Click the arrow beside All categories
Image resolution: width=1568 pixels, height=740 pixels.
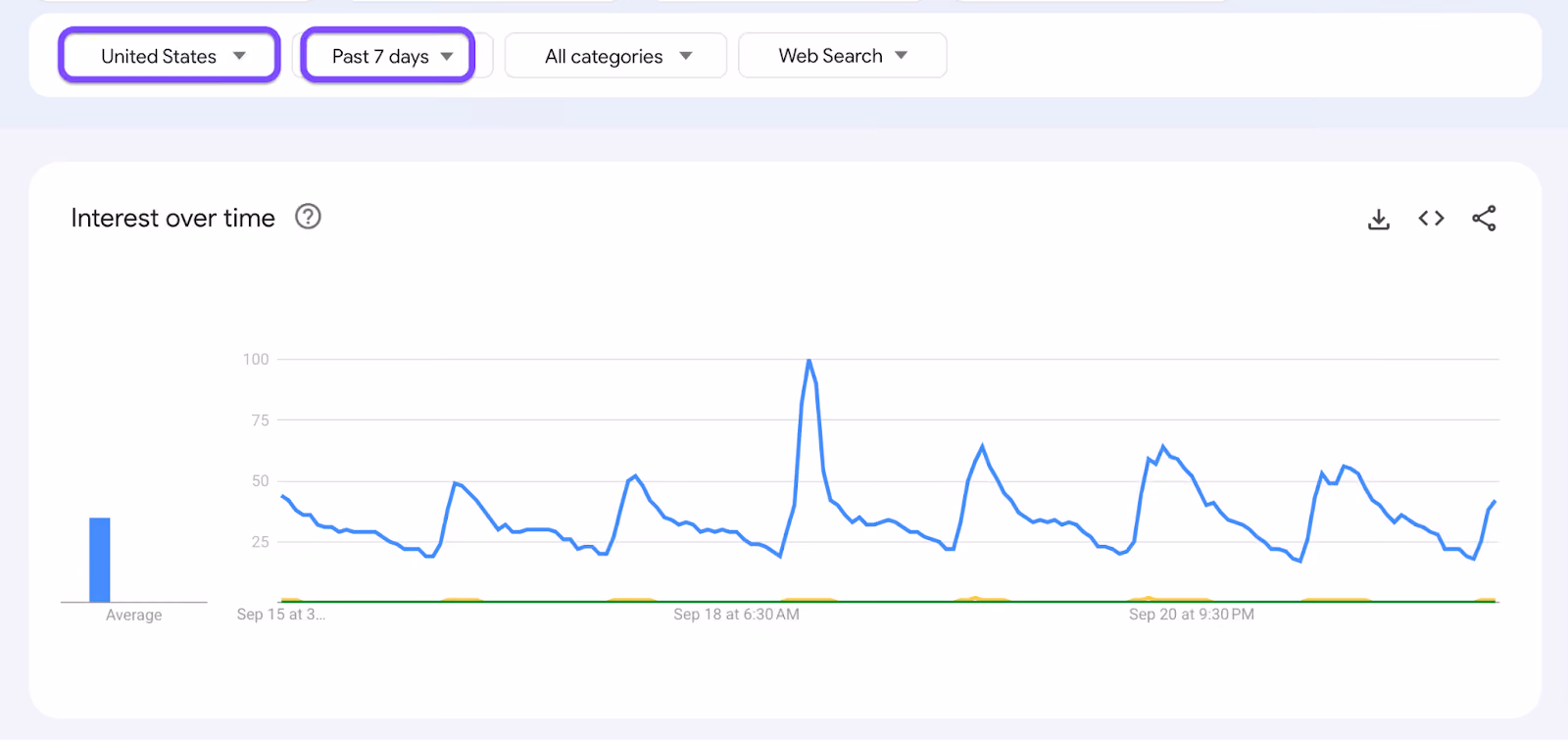coord(686,56)
